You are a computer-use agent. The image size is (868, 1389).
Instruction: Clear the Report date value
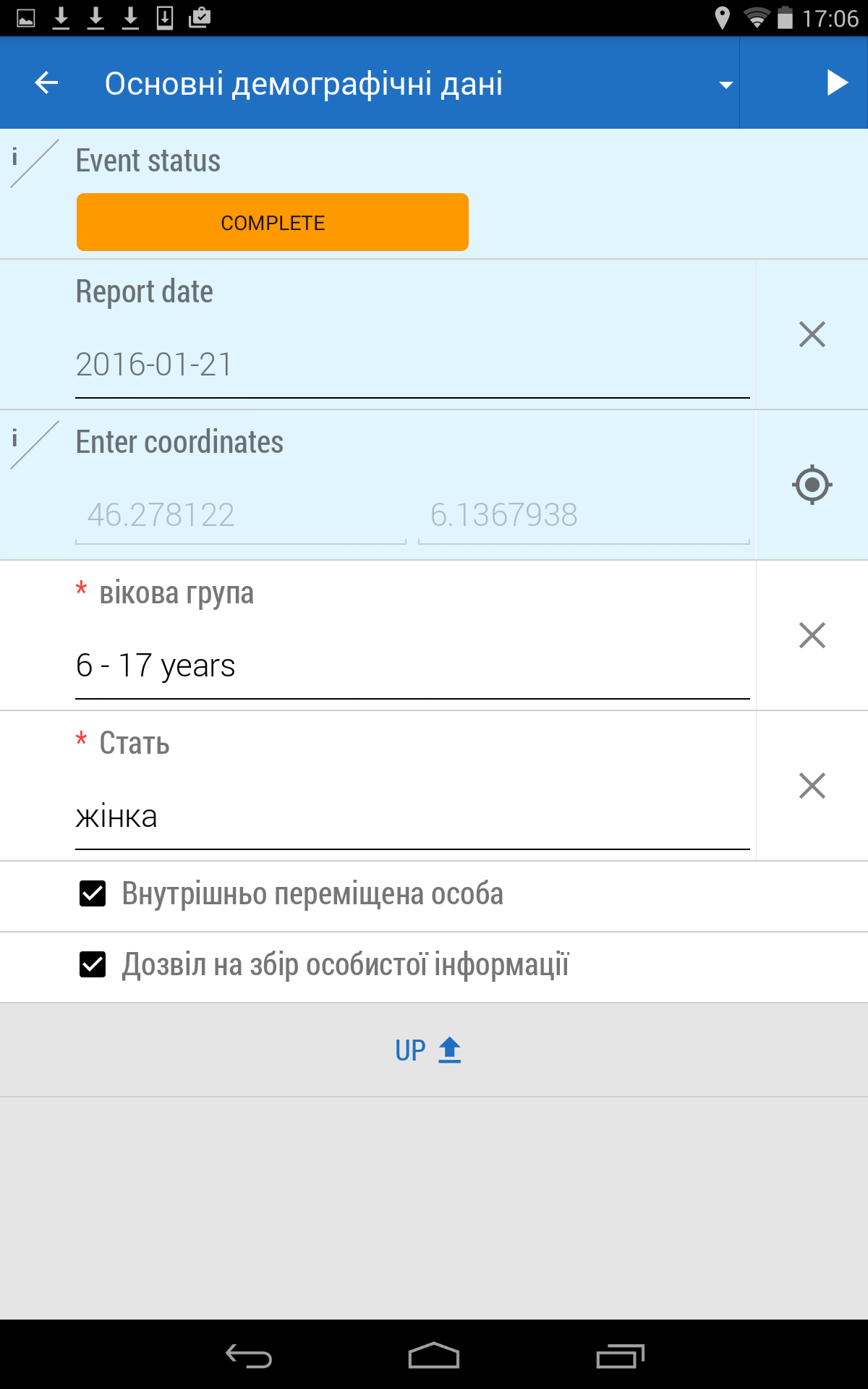pos(812,334)
